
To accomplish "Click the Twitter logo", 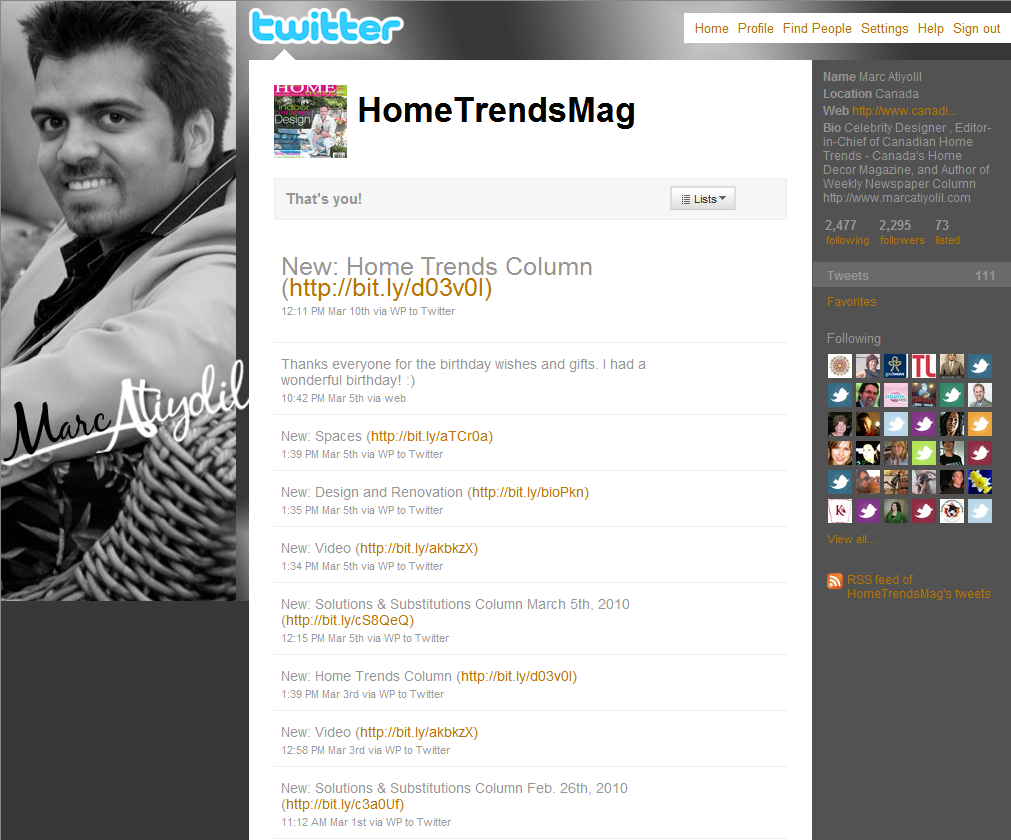I will 326,26.
